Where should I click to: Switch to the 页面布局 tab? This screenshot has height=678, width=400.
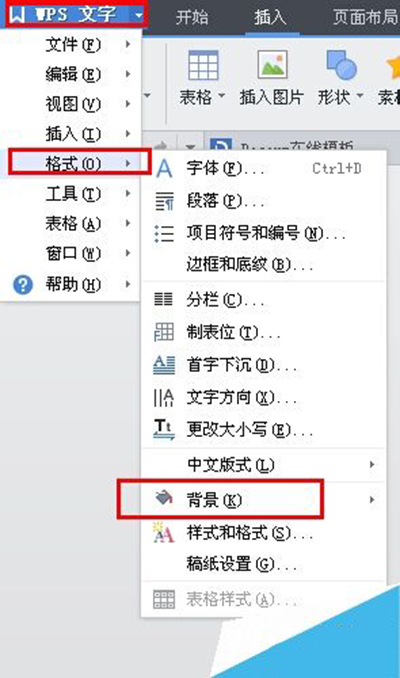[365, 17]
